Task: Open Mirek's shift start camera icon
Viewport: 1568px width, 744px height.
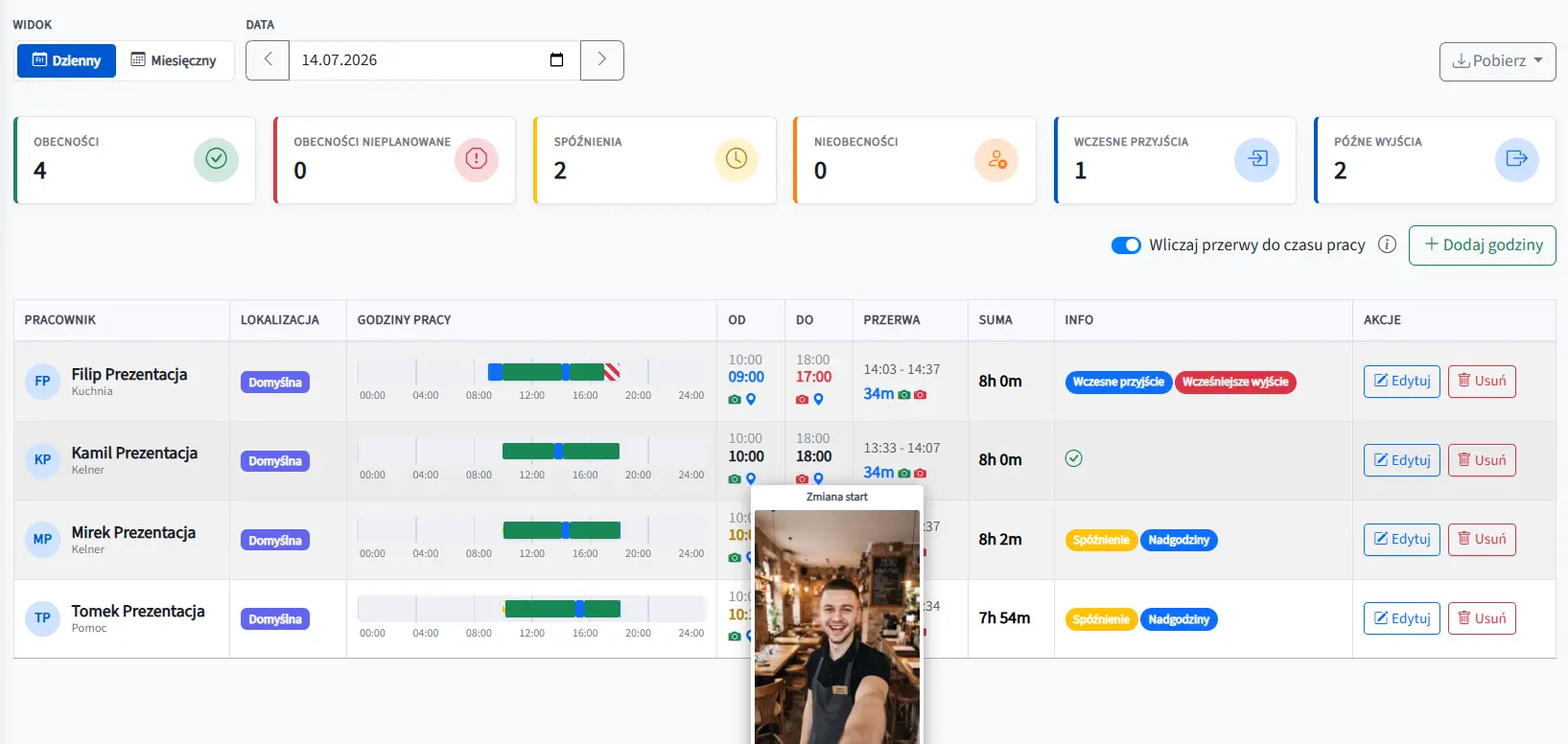Action: (735, 557)
